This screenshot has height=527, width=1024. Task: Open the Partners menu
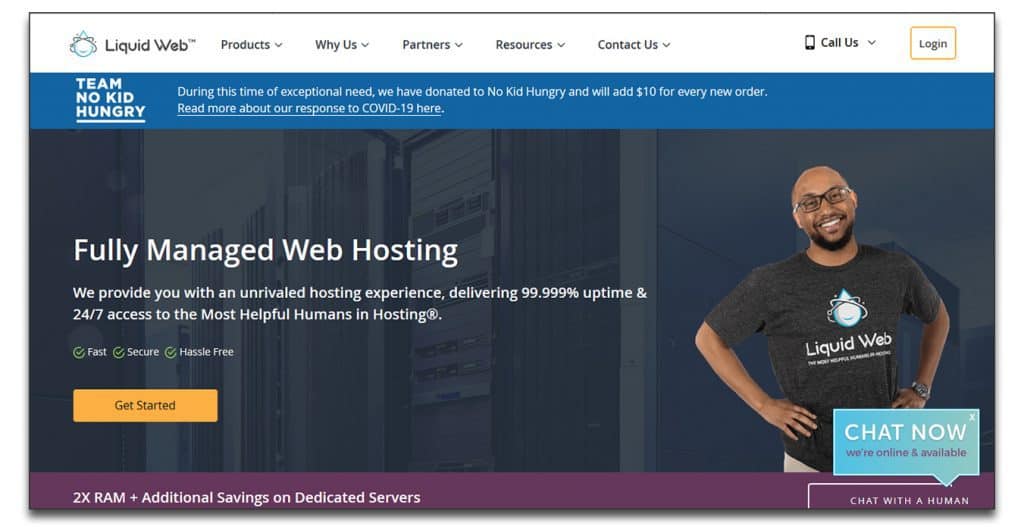tap(432, 44)
